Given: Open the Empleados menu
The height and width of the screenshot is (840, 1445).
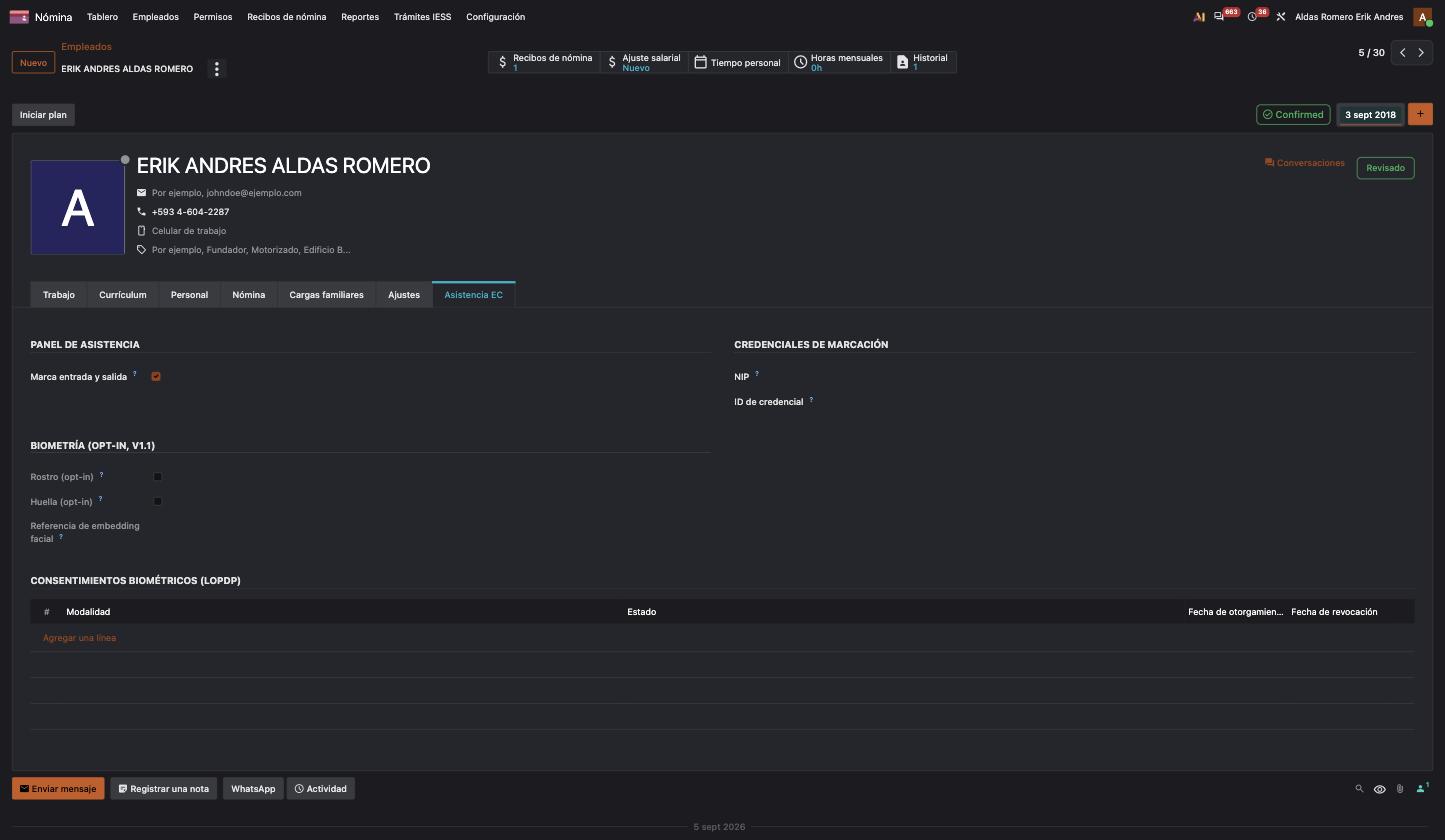Looking at the screenshot, I should 155,17.
